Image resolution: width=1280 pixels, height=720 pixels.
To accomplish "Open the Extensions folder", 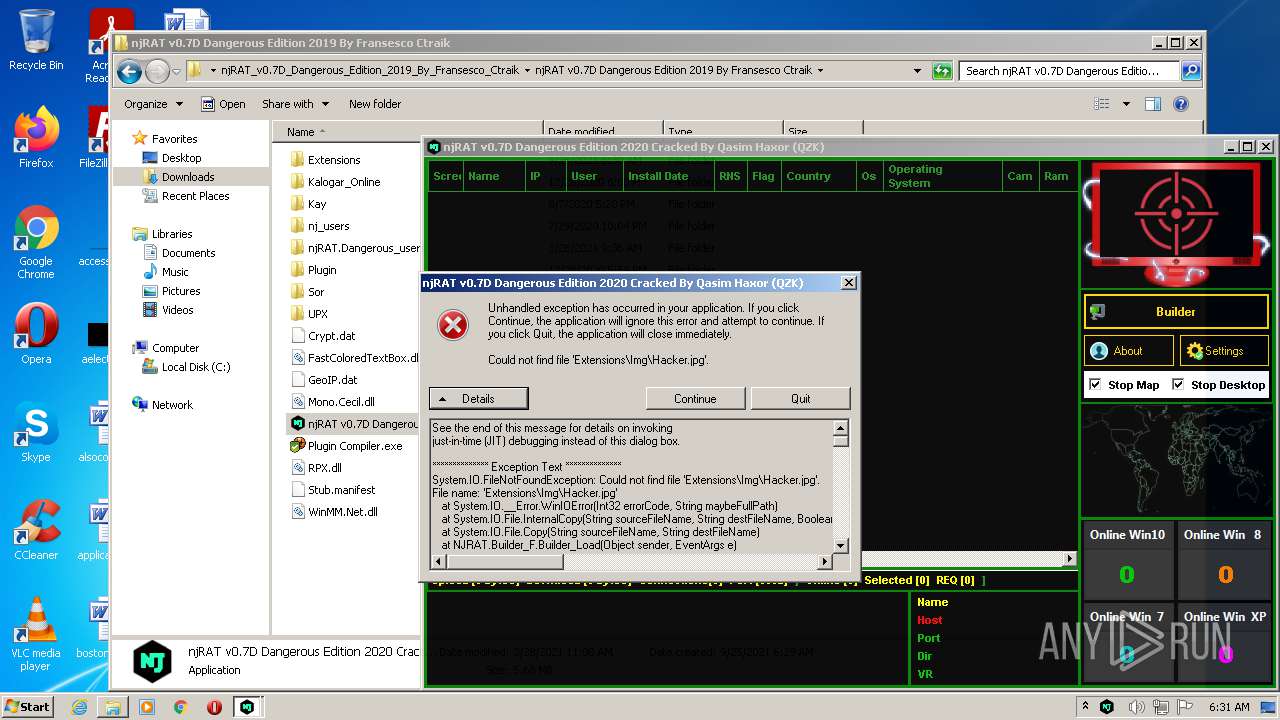I will pyautogui.click(x=334, y=160).
